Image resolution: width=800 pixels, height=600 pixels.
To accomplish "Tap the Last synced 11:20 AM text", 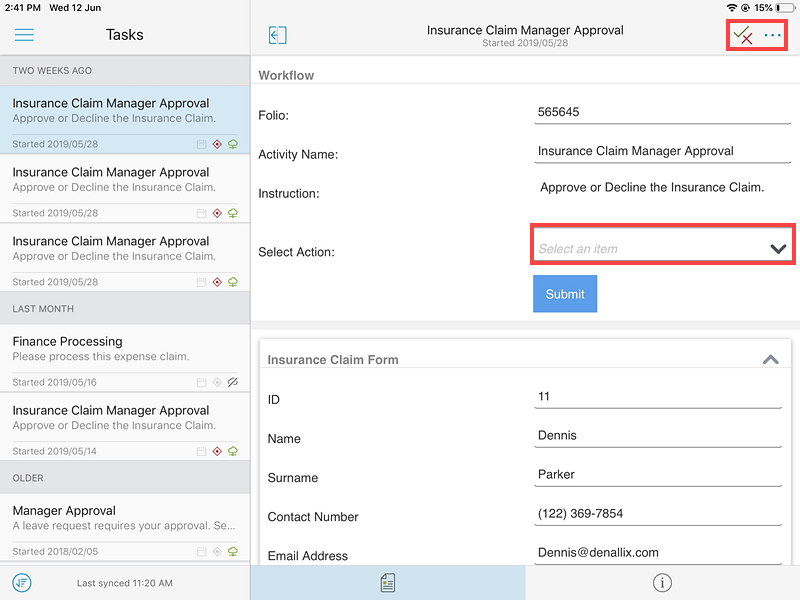I will pyautogui.click(x=124, y=583).
